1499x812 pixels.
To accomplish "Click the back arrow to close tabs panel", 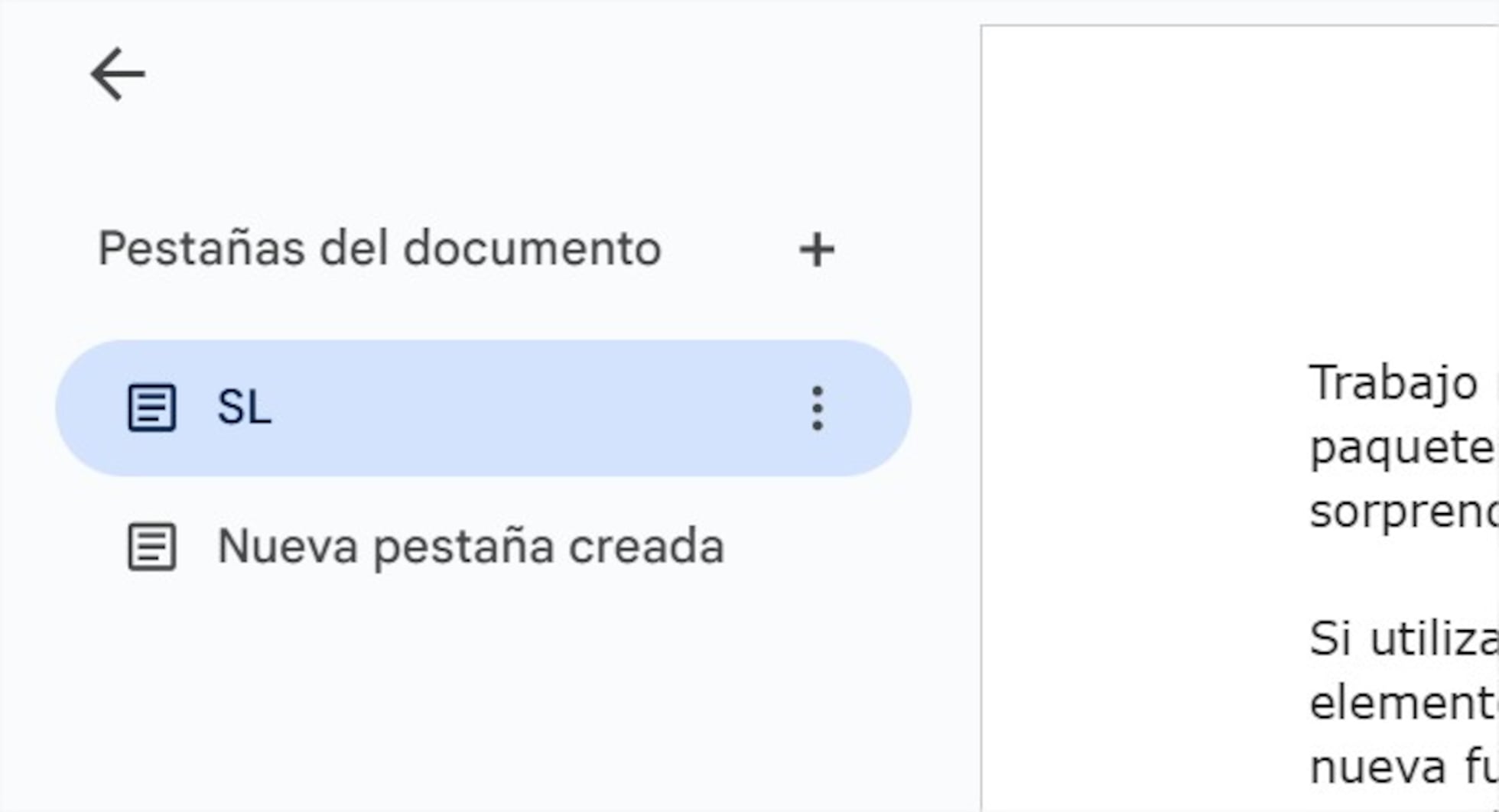I will click(116, 73).
